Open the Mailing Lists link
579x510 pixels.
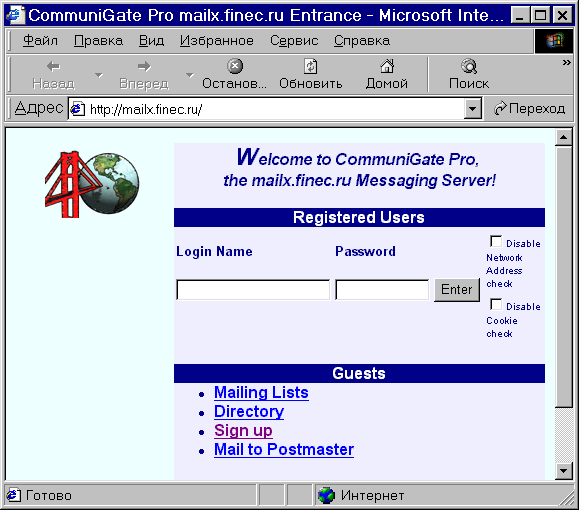(x=261, y=392)
